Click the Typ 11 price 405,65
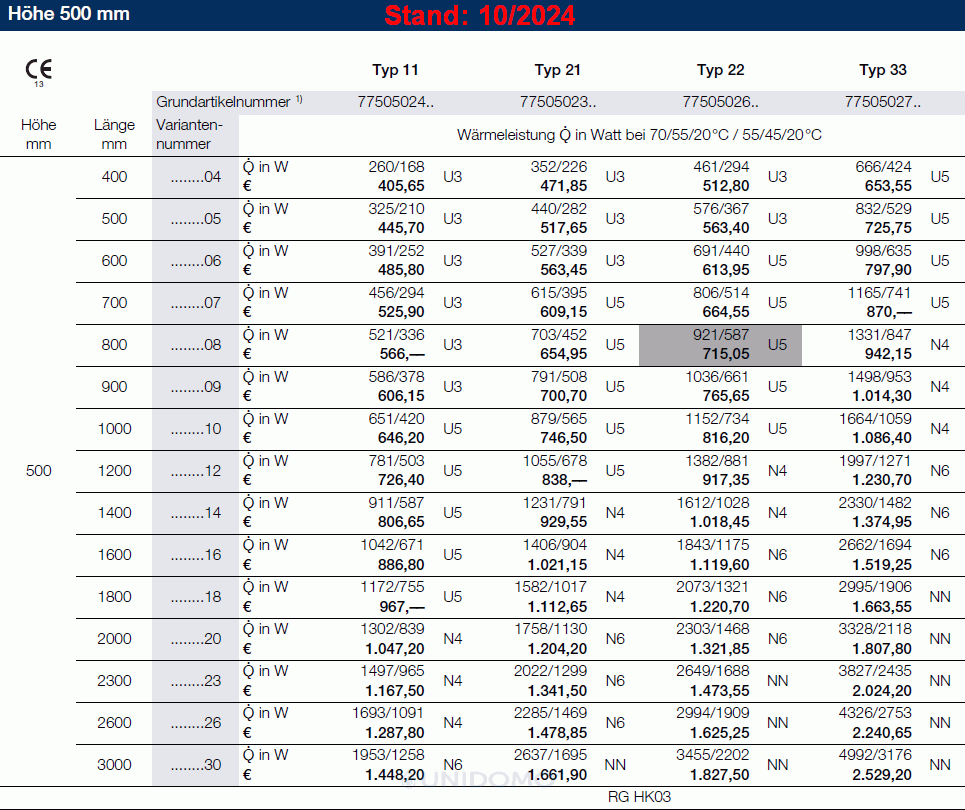 pos(401,186)
